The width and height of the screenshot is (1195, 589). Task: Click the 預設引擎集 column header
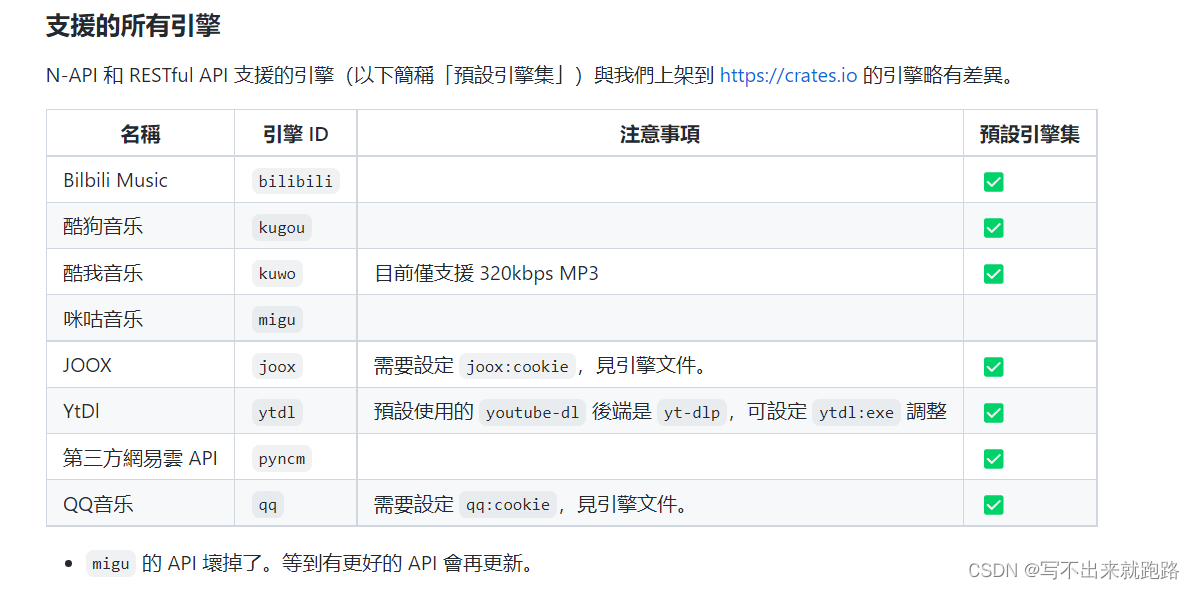pos(1030,134)
